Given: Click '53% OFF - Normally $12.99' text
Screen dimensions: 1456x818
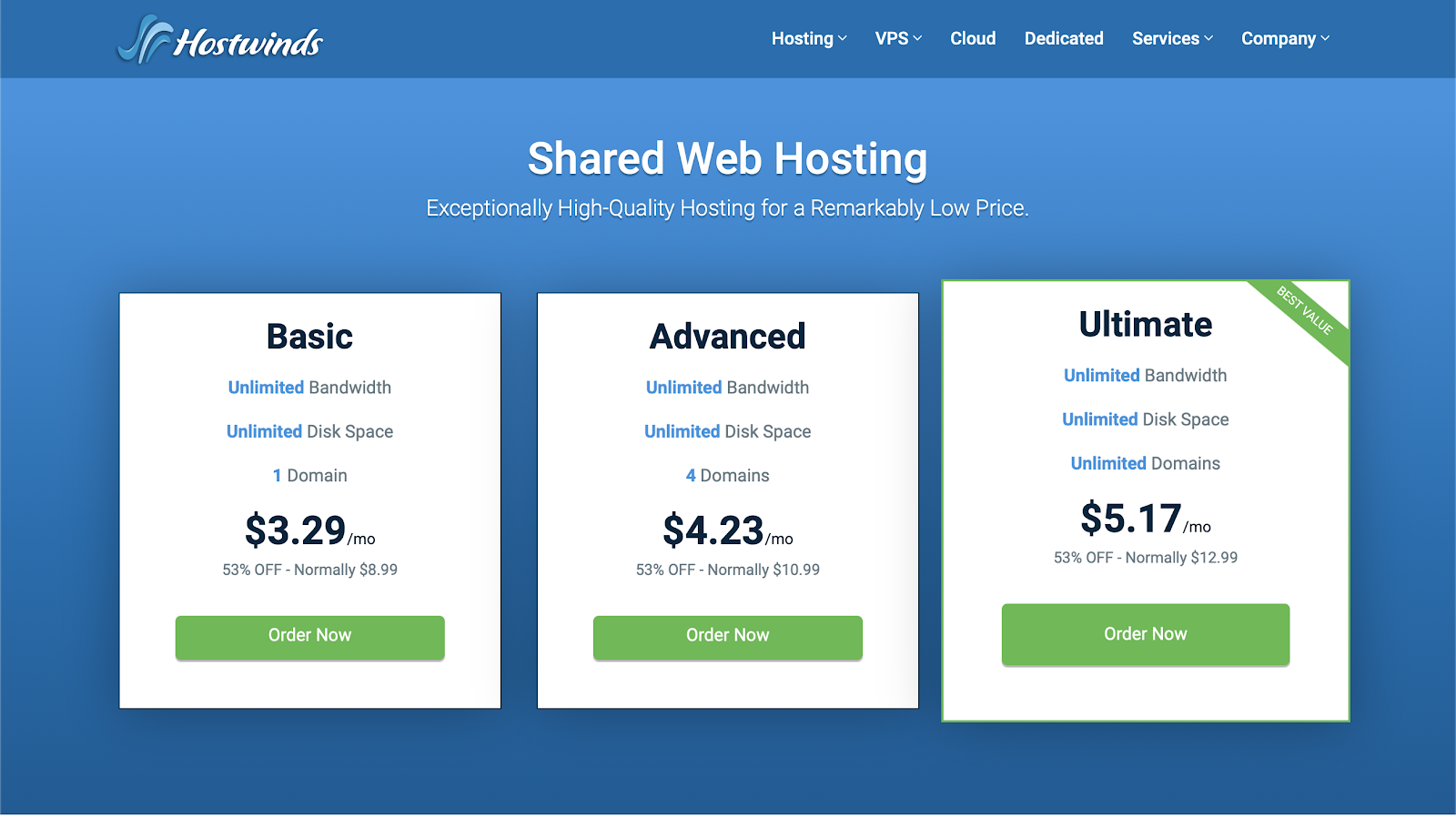Looking at the screenshot, I should 1145,558.
